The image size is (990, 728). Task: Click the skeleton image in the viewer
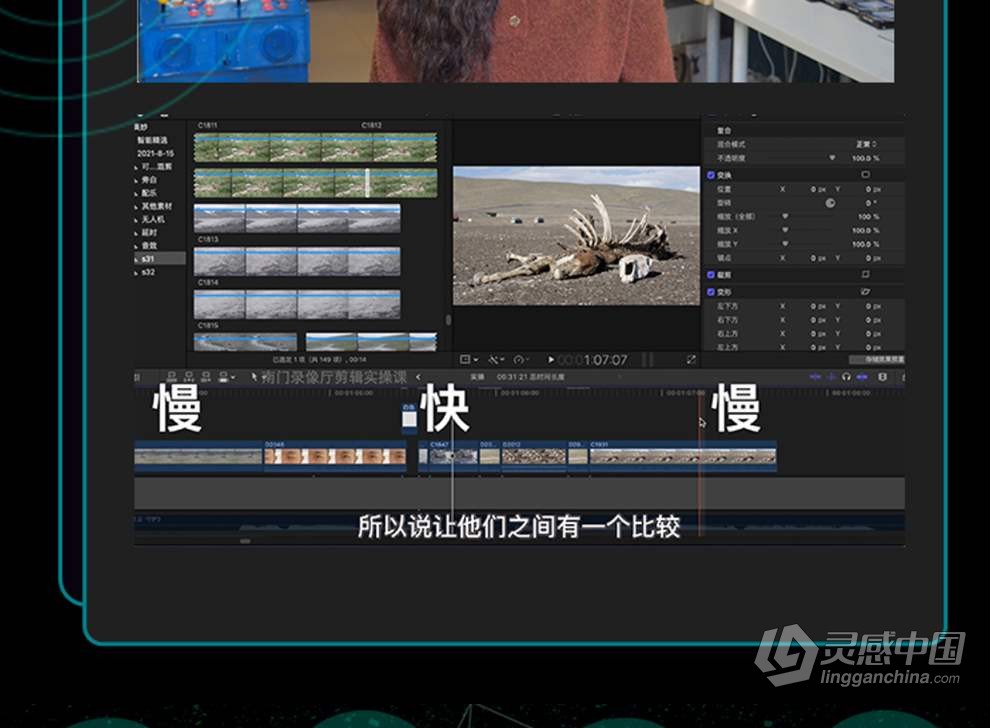click(x=576, y=236)
